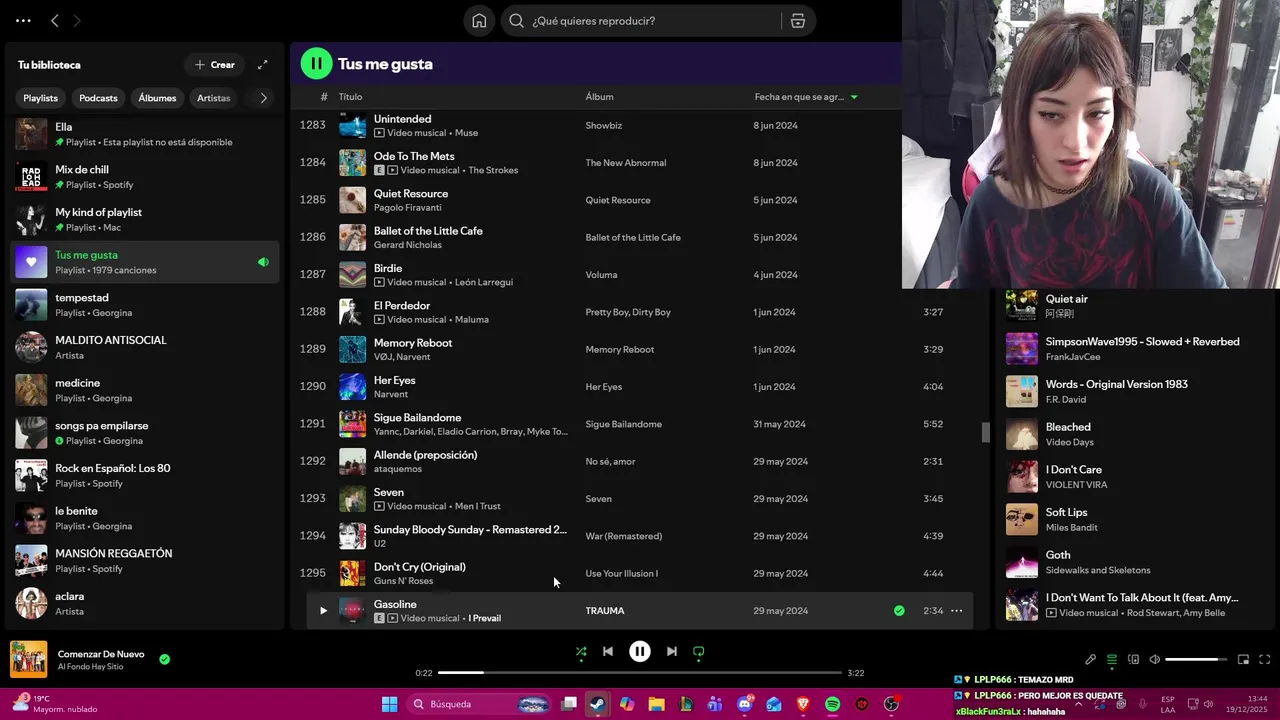Show more library filter chips
This screenshot has width=1280, height=720.
tap(263, 98)
